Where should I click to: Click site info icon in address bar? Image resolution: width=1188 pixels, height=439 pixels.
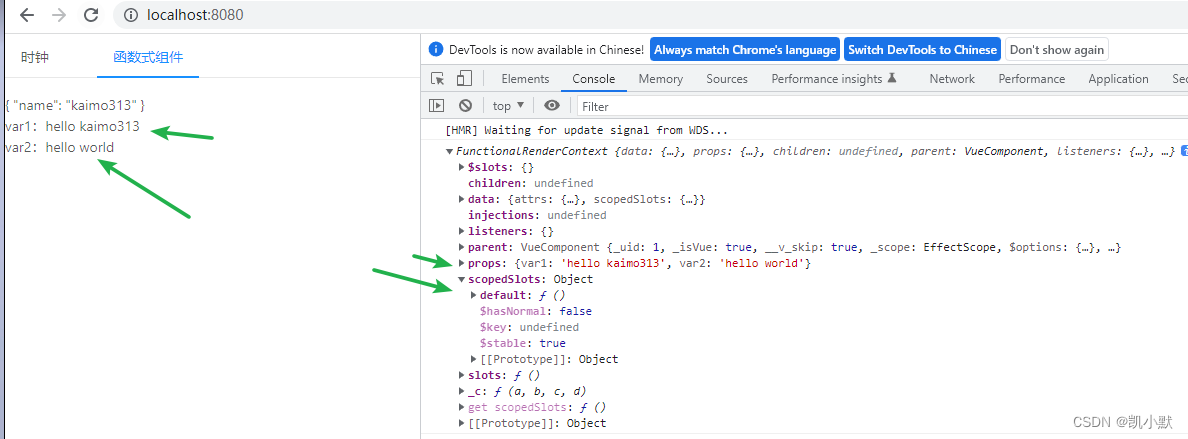[130, 14]
